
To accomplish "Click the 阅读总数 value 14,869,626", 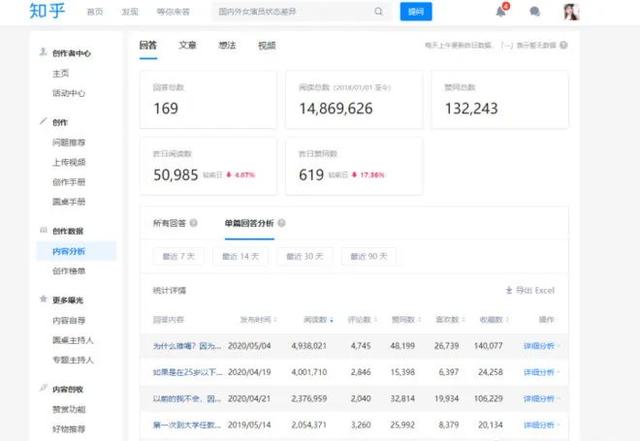I will click(x=336, y=109).
